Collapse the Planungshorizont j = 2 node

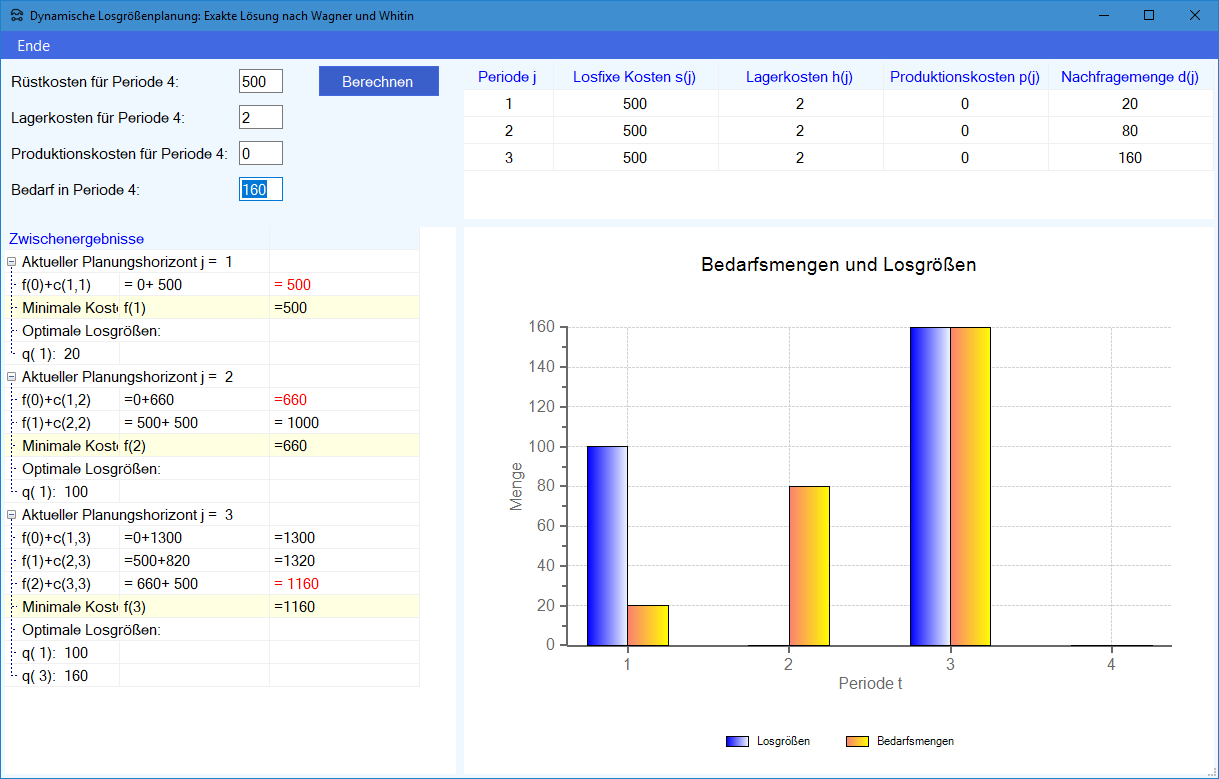pos(12,377)
